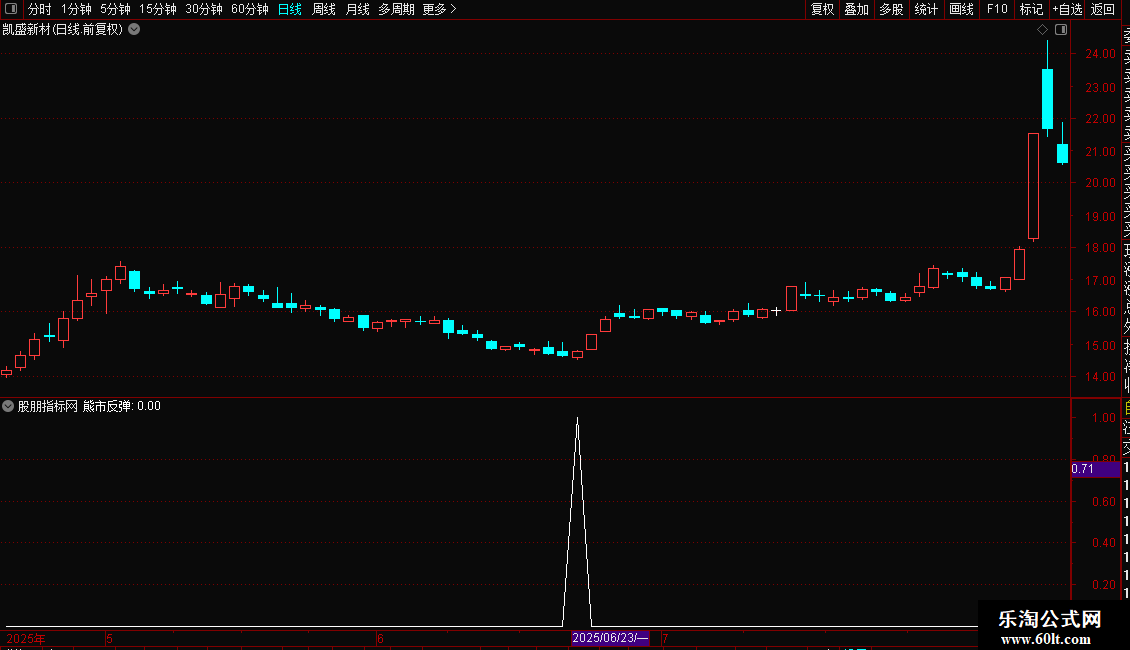1130x650 pixels.
Task: Add stock via +自选 button
Action: point(1067,9)
